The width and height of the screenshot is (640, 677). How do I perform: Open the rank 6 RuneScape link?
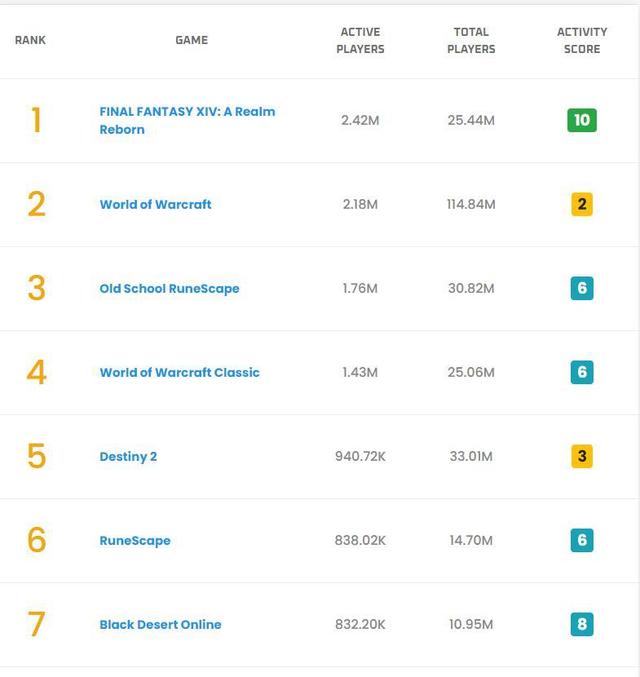click(x=135, y=540)
